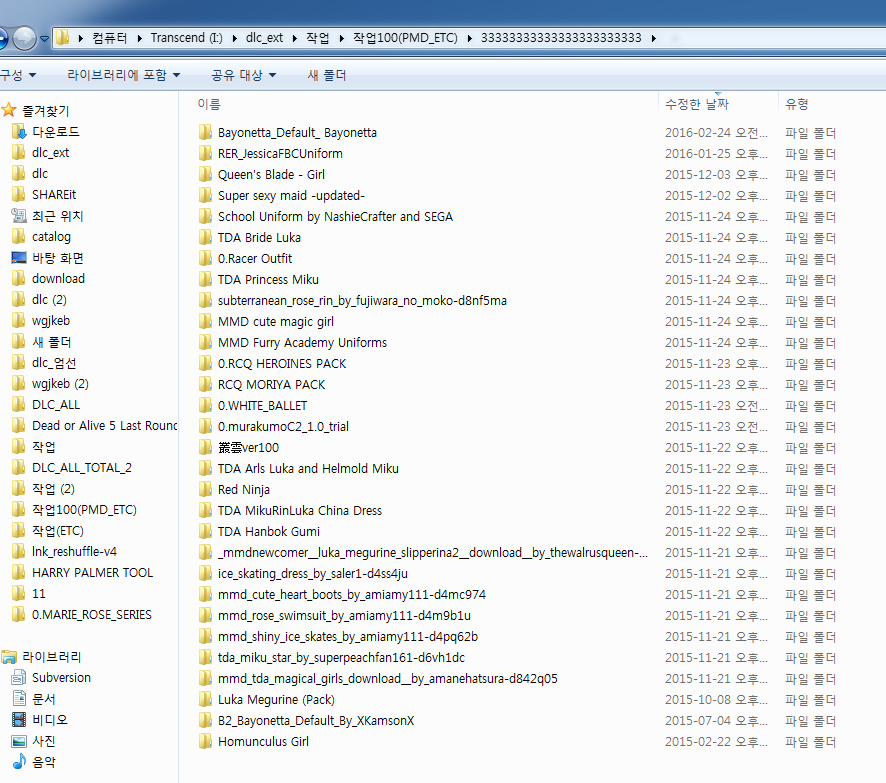Click the 음악 music library icon

(19, 762)
